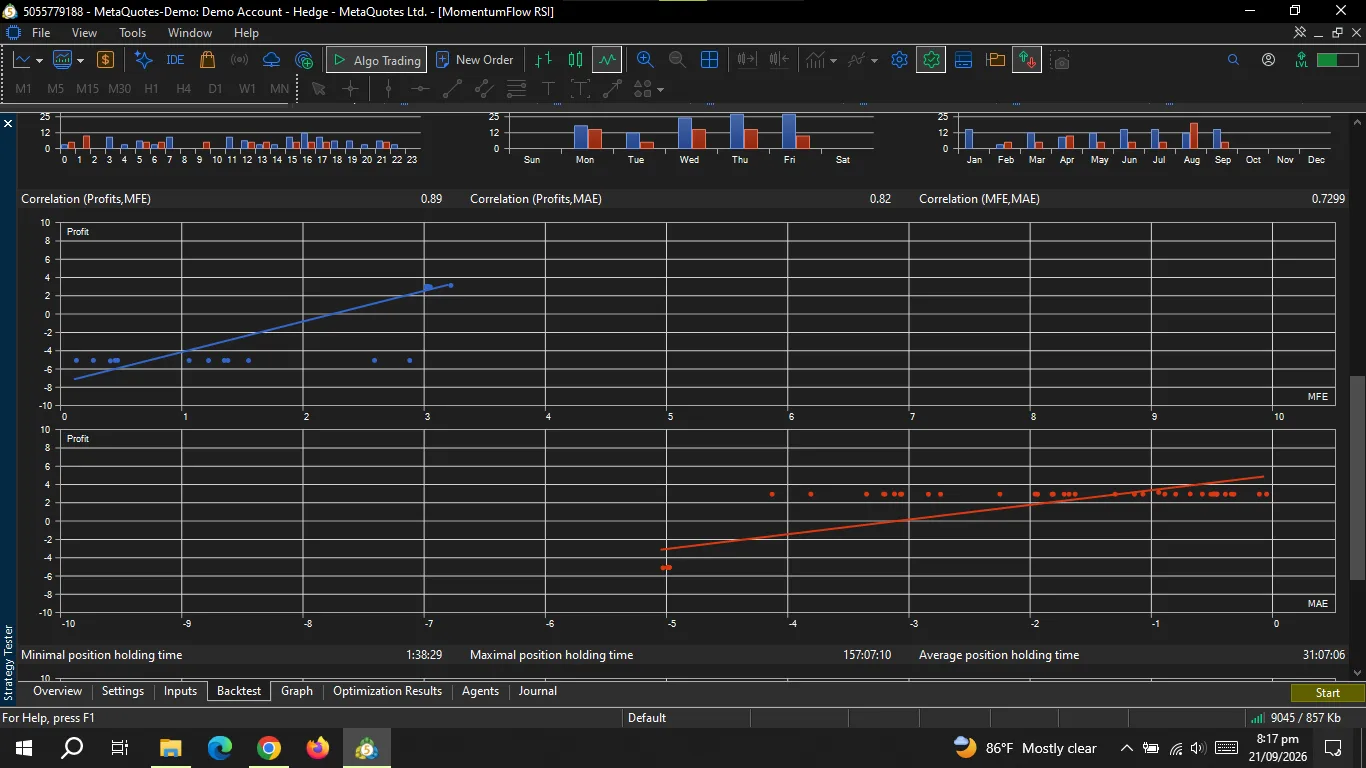Open the Data Window panel icon
Image resolution: width=1366 pixels, height=768 pixels.
click(x=963, y=60)
